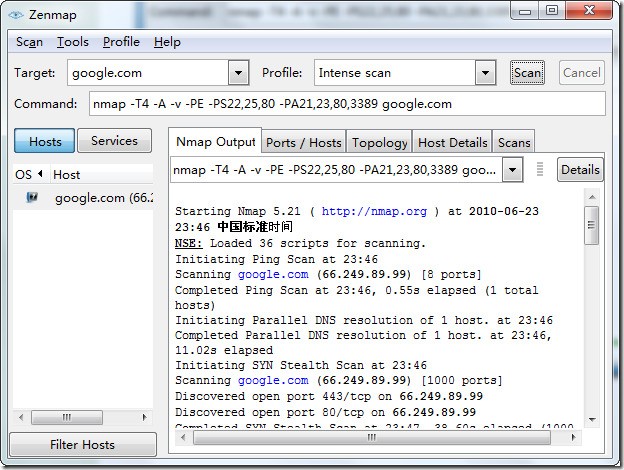Screen dimensions: 624x470
Task: Click the Scan button
Action: 527,73
